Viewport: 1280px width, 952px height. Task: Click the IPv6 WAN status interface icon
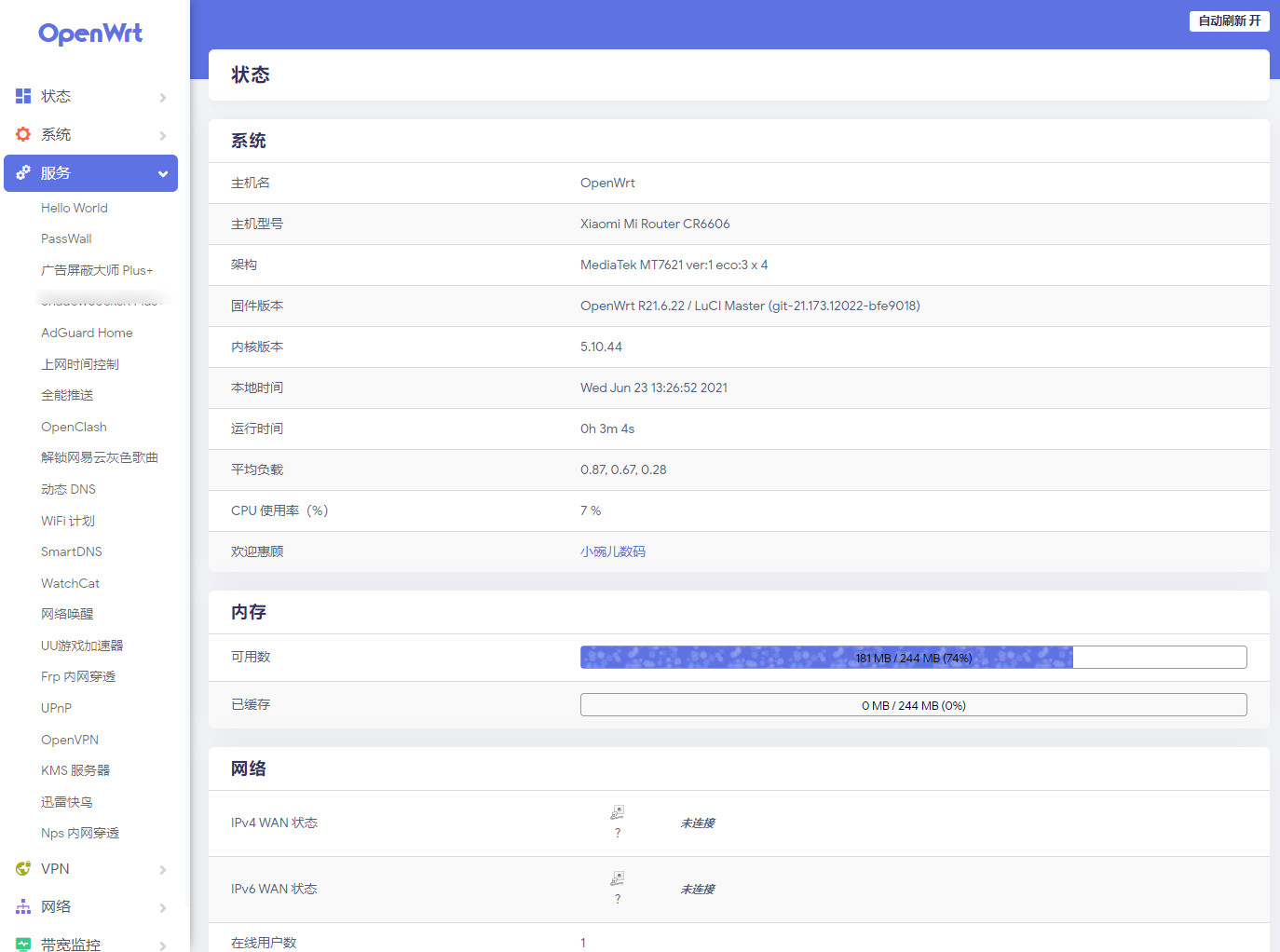[617, 878]
